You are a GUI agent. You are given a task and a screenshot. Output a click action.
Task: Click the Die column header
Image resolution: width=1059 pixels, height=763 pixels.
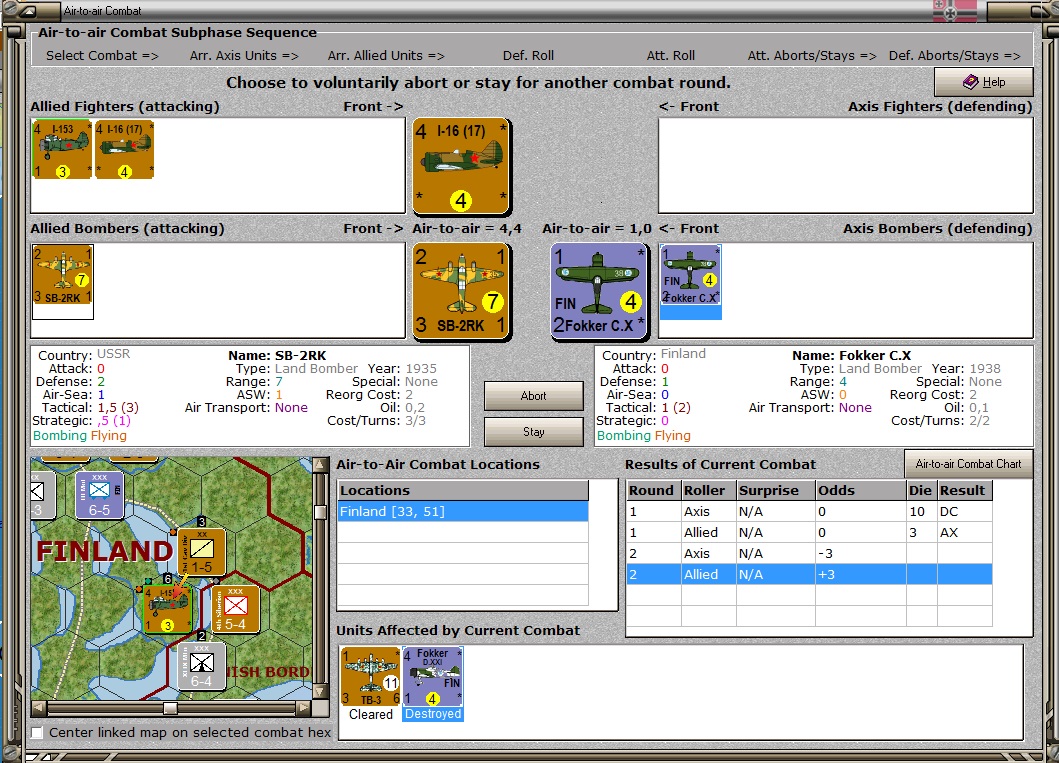click(x=921, y=491)
